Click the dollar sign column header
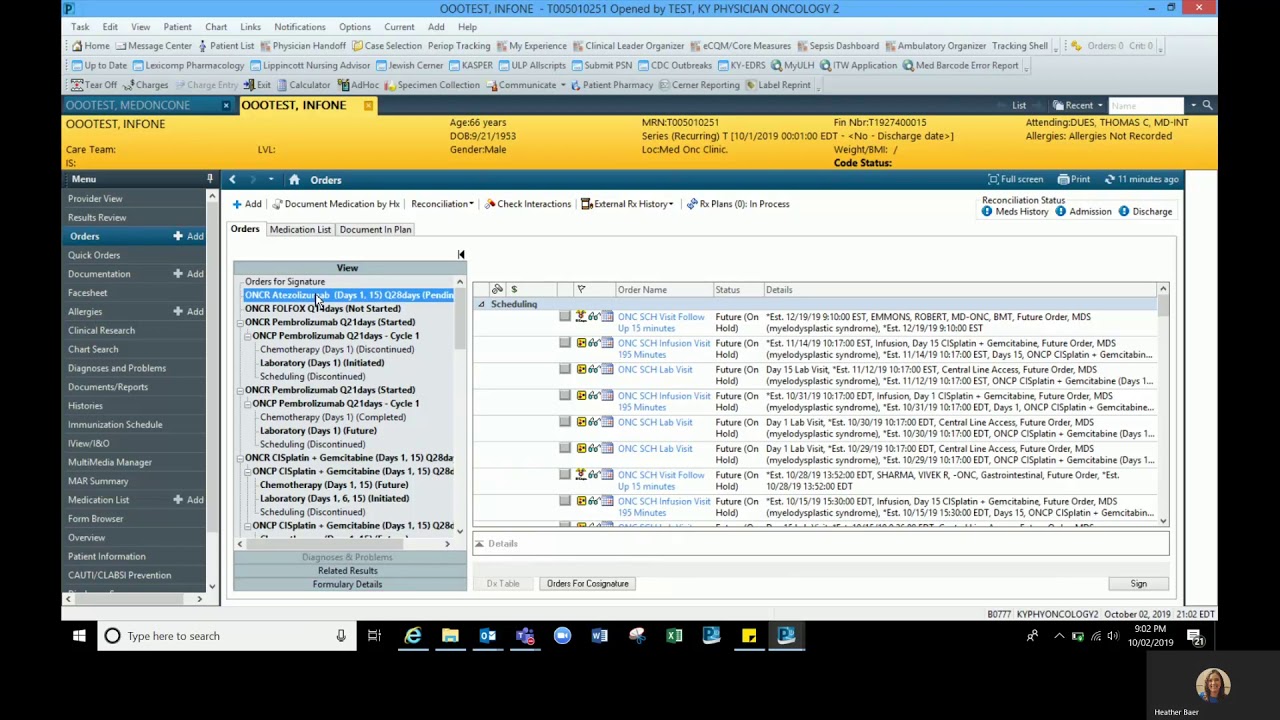 [x=514, y=290]
